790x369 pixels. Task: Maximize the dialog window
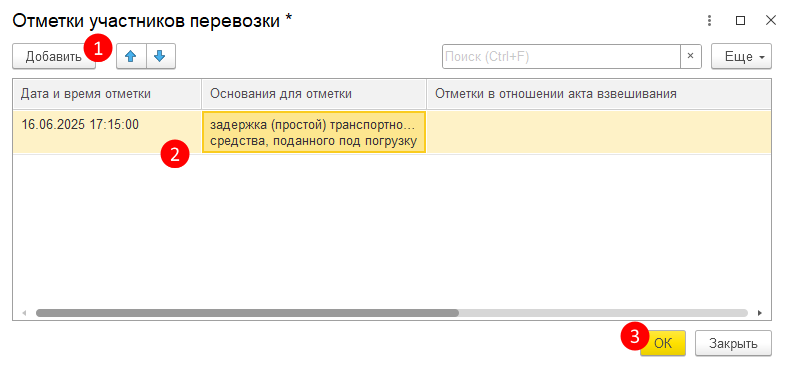tap(740, 21)
